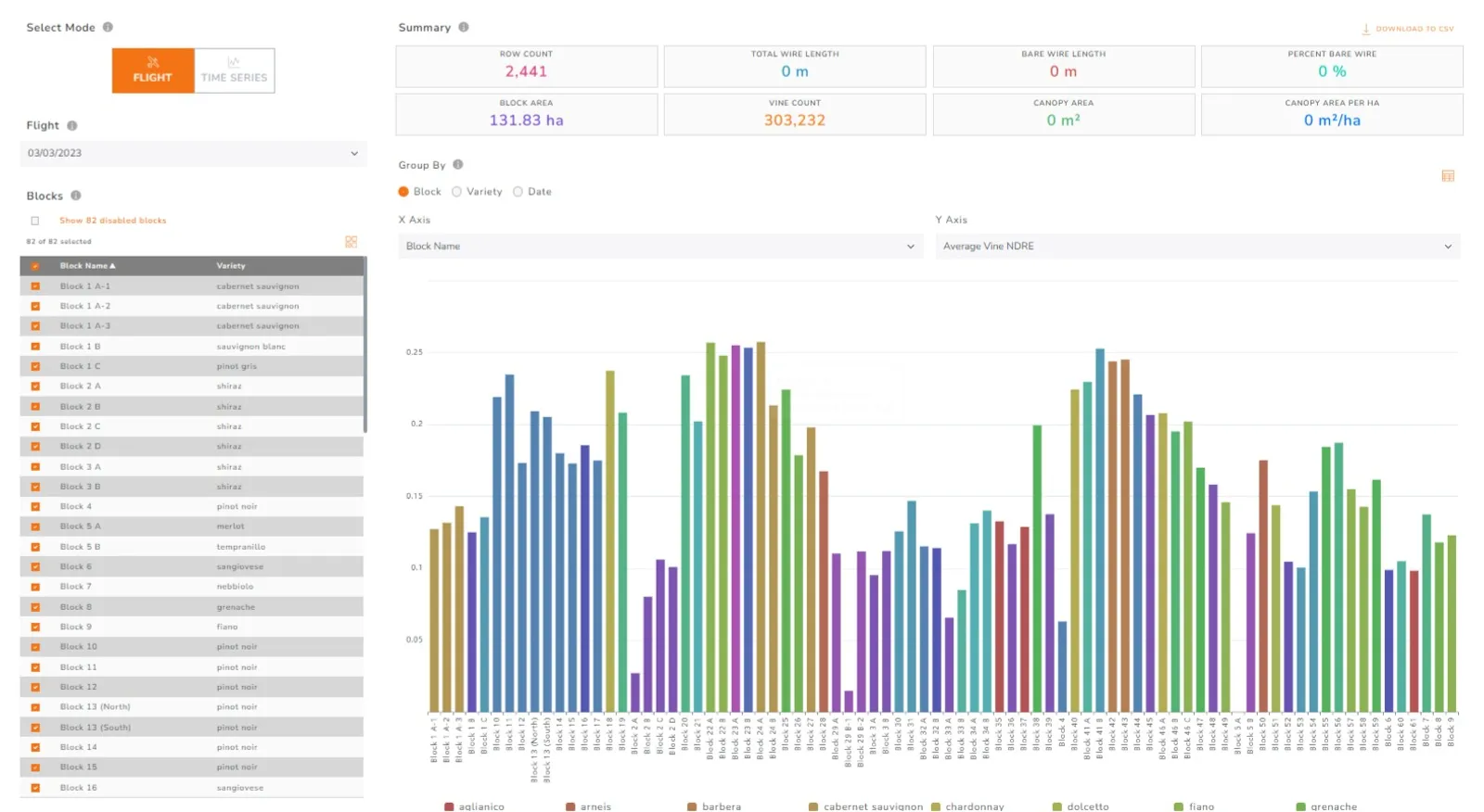This screenshot has height=812, width=1484.
Task: Switch to Time Series mode
Action: [x=234, y=71]
